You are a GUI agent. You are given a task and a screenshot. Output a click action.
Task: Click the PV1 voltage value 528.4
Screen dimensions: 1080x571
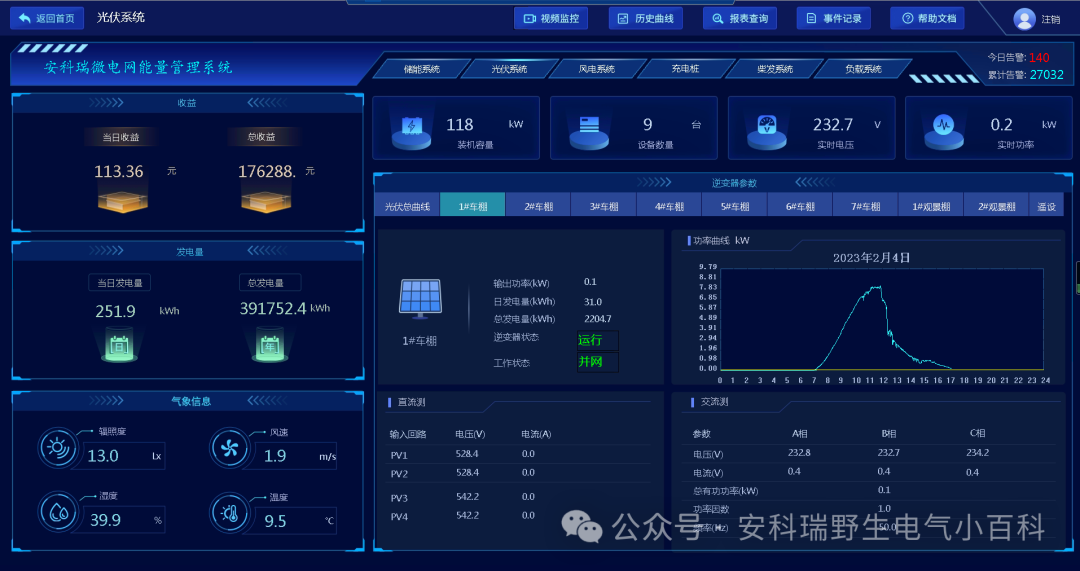(x=467, y=454)
